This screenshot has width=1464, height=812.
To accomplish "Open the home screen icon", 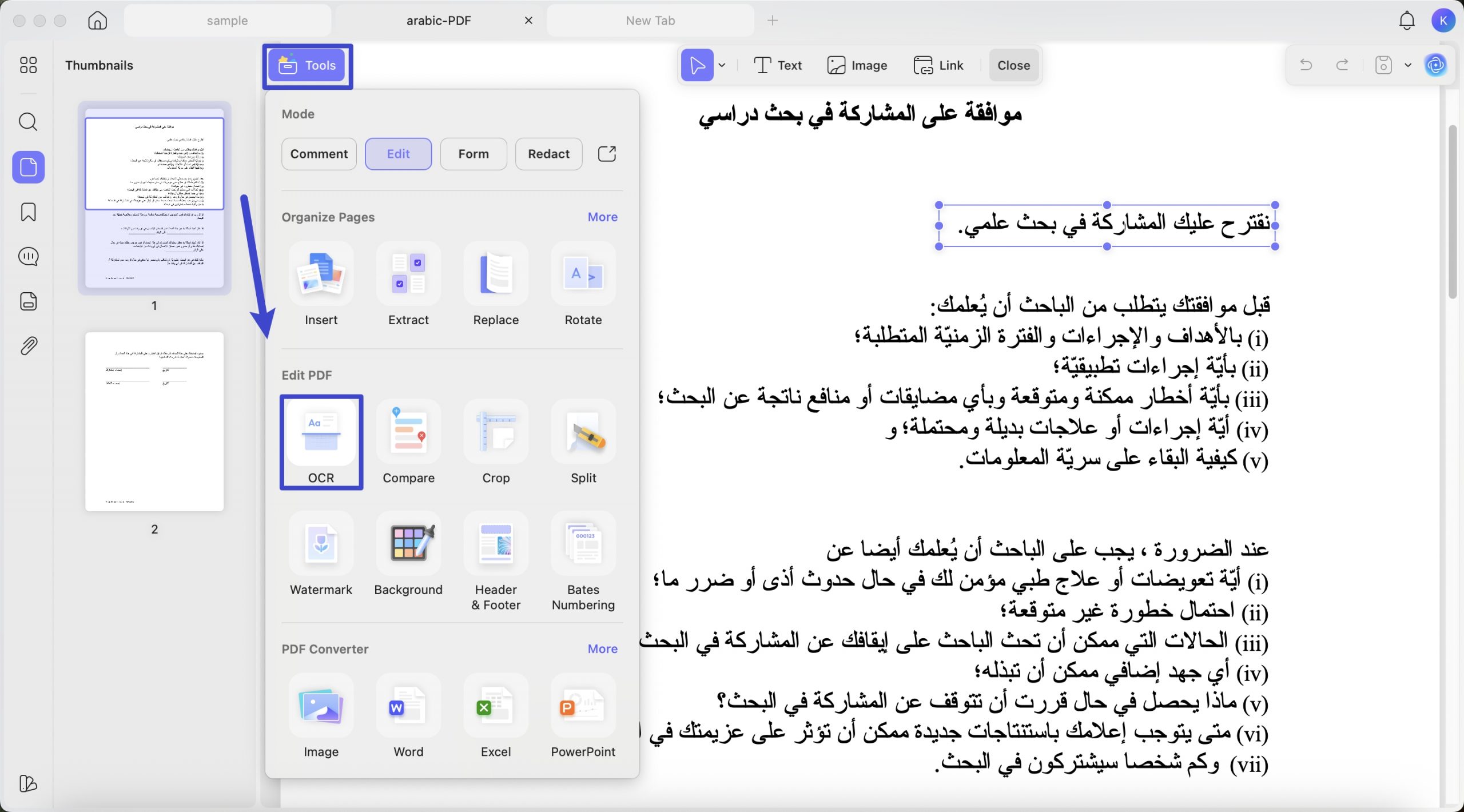I will [97, 21].
